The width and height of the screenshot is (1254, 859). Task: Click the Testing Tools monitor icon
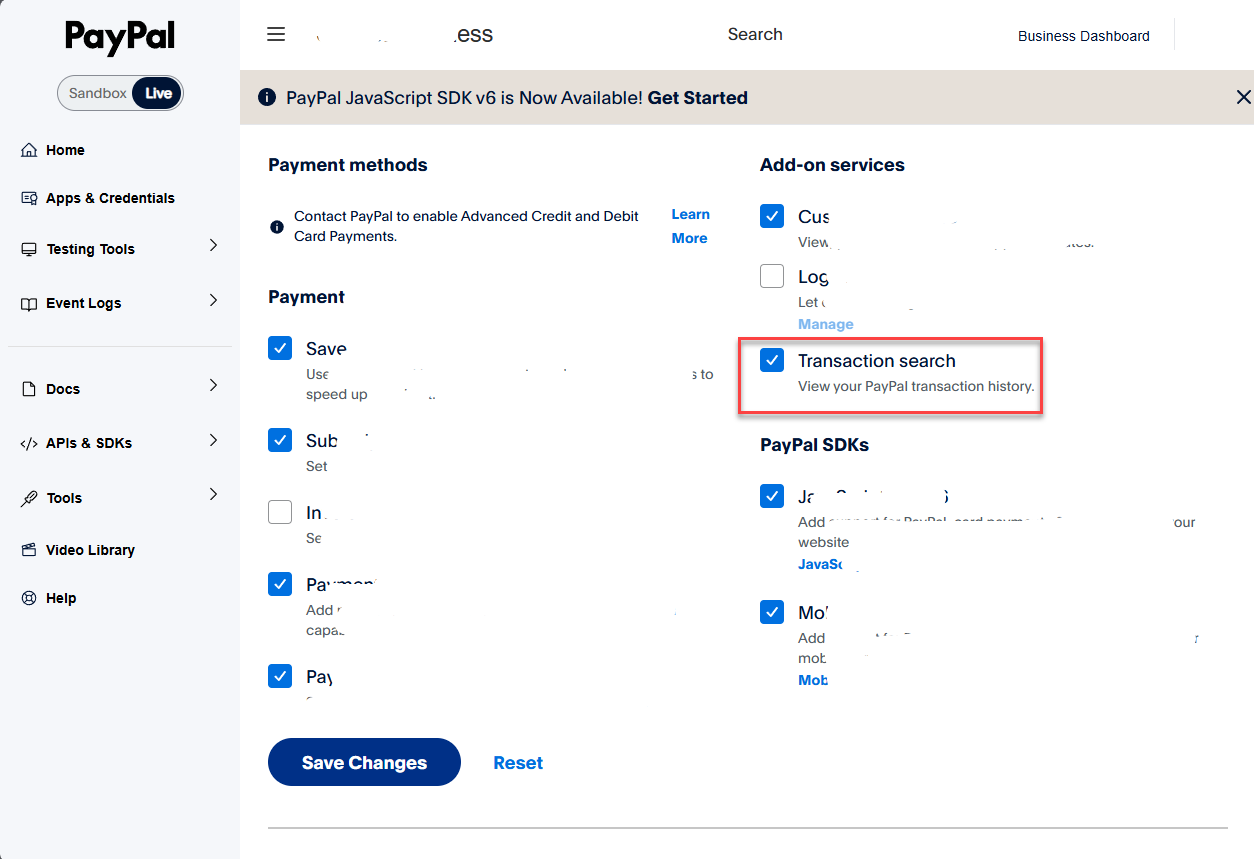coord(29,249)
